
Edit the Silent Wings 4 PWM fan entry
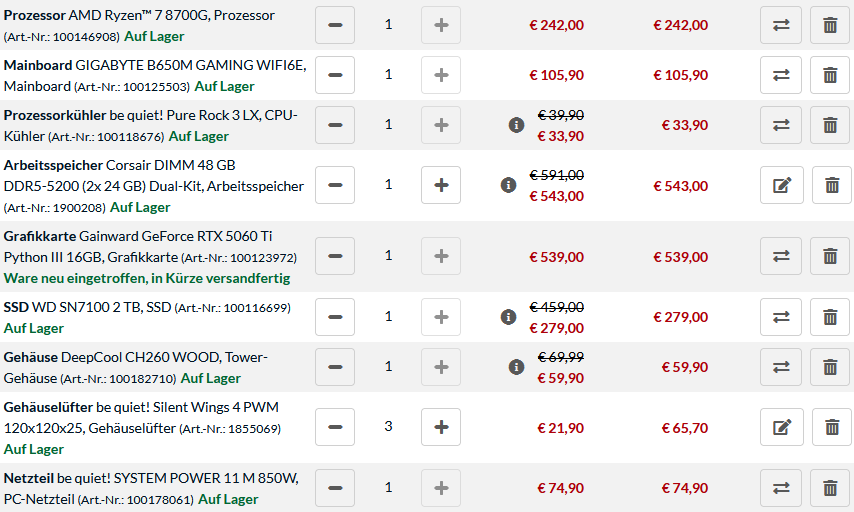(782, 427)
